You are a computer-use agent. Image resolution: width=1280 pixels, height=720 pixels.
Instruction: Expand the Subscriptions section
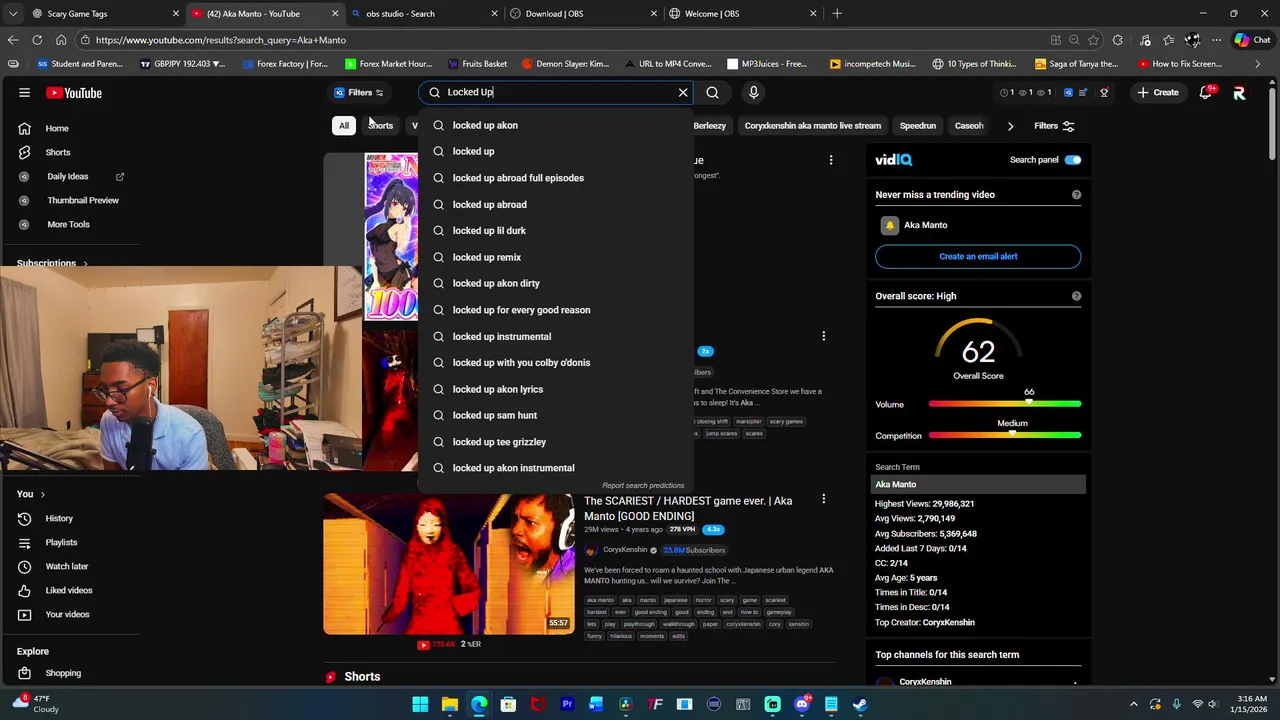pos(52,263)
